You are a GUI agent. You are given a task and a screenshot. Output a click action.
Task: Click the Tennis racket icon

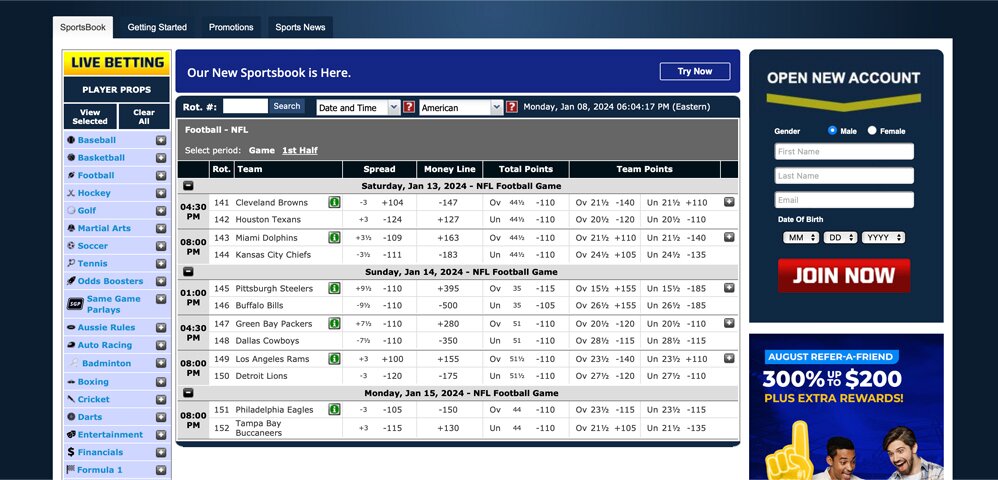click(x=71, y=263)
